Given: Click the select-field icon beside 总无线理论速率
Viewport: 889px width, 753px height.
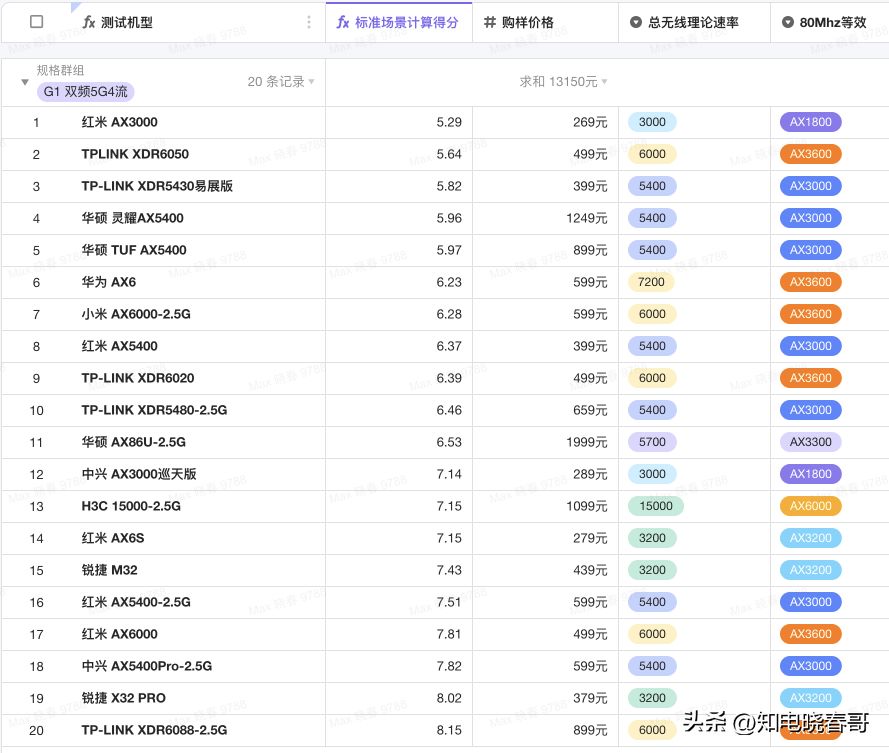Looking at the screenshot, I should point(636,22).
